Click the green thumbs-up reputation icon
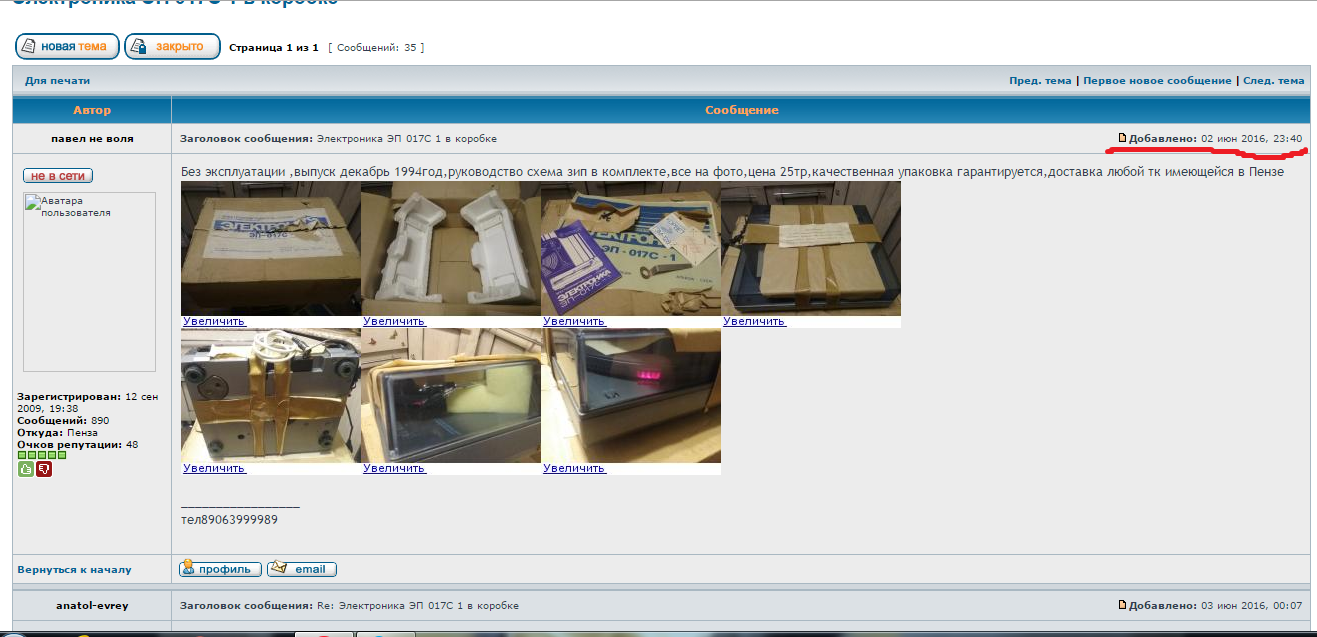 (x=26, y=469)
